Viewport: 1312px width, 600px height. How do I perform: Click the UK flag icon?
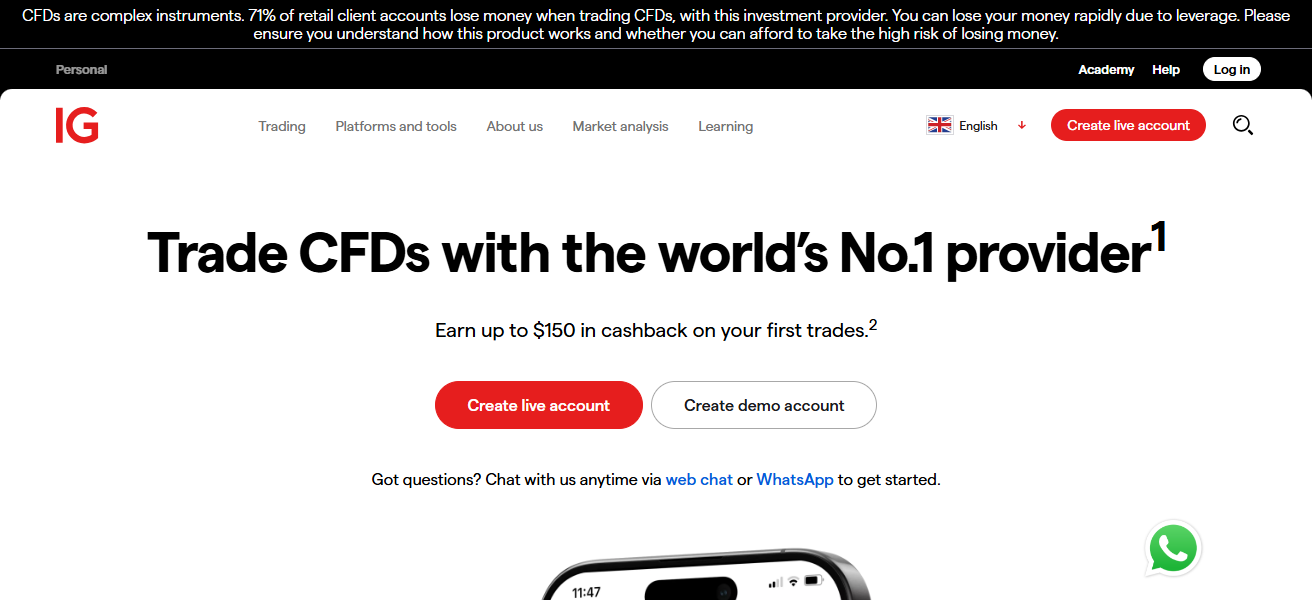click(x=940, y=125)
